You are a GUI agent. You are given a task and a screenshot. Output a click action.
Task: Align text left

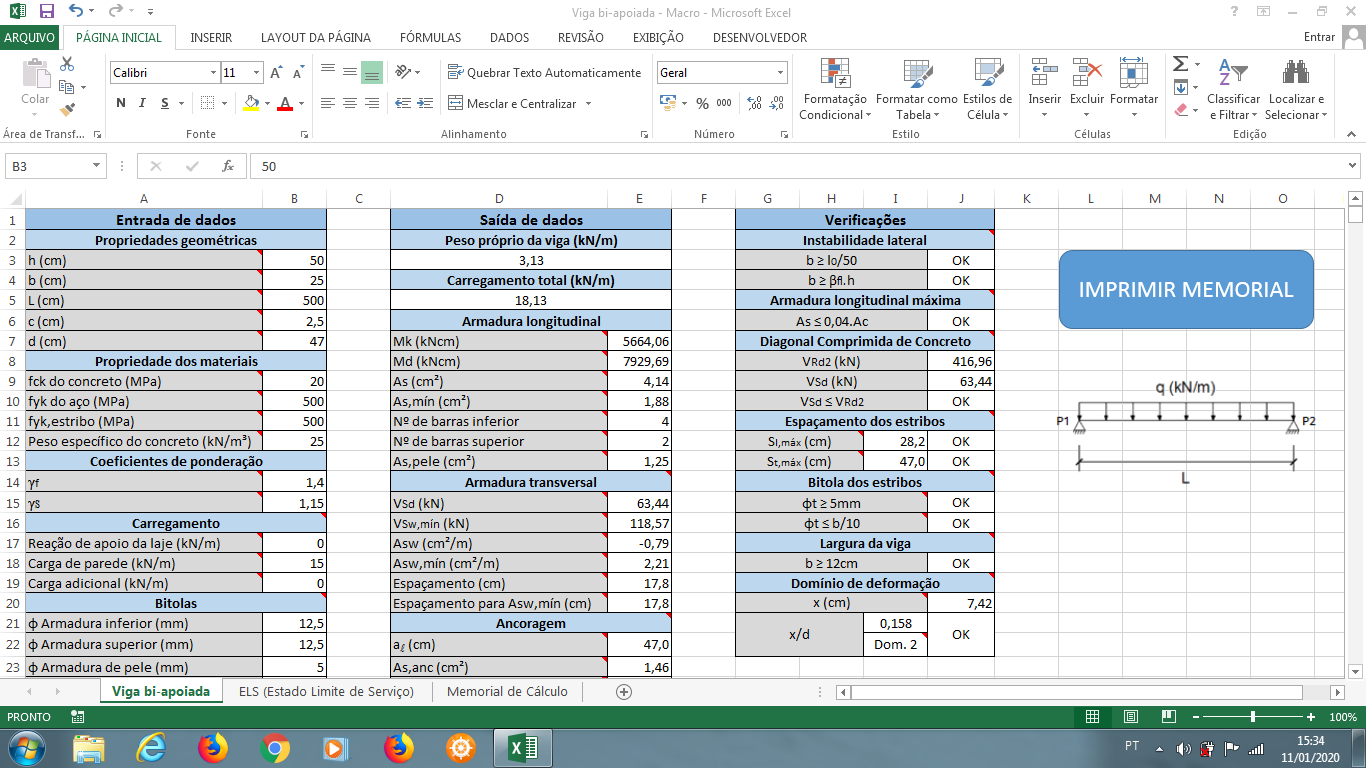pos(328,103)
